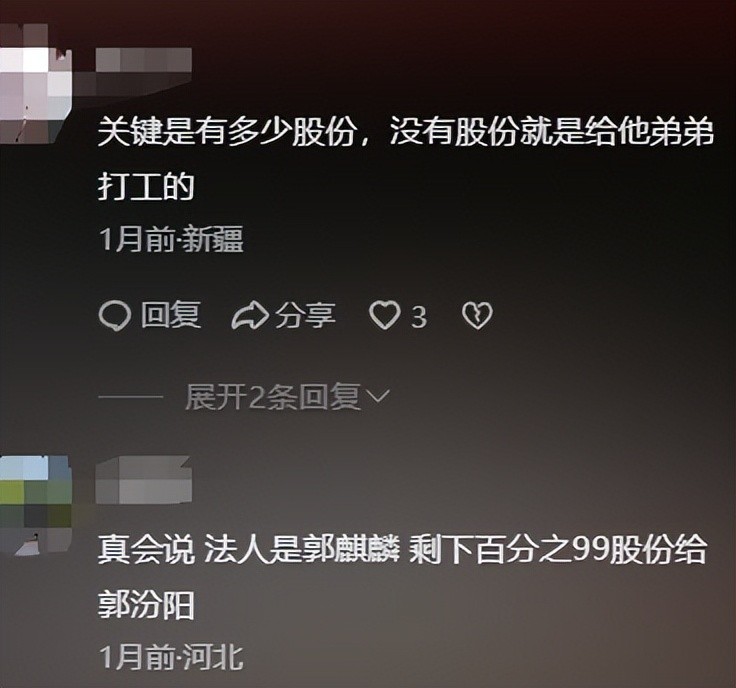Screen dimensions: 736x688
Task: Click the chevron after 展开2条回复
Action: 377,397
